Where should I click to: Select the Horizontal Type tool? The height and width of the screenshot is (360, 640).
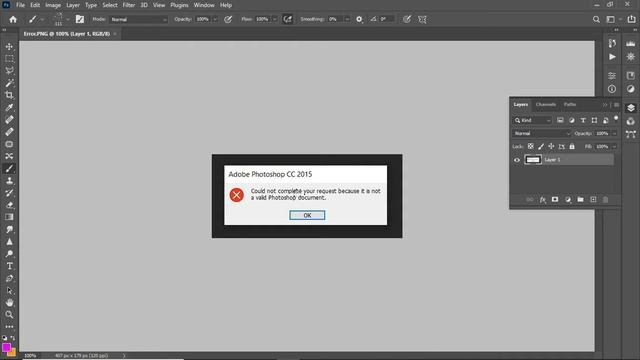tap(9, 266)
